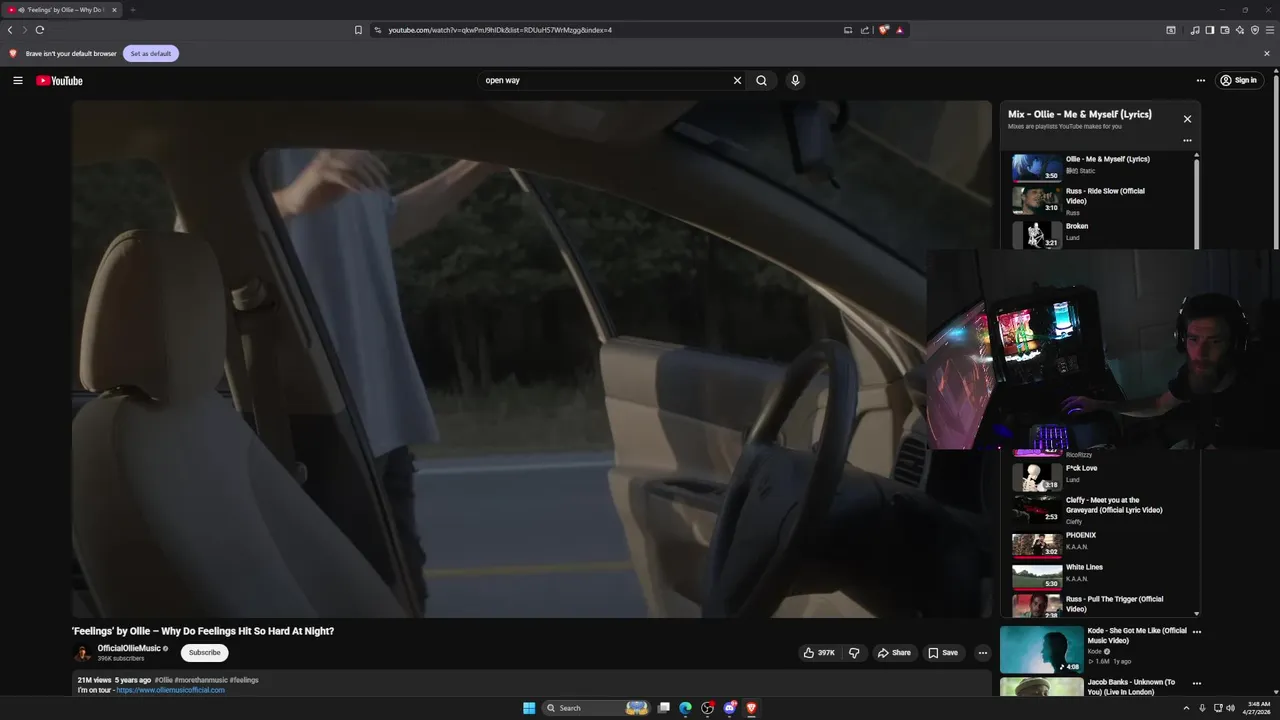Open the Brave Wallet icon
Image resolution: width=1280 pixels, height=720 pixels.
point(1225,30)
